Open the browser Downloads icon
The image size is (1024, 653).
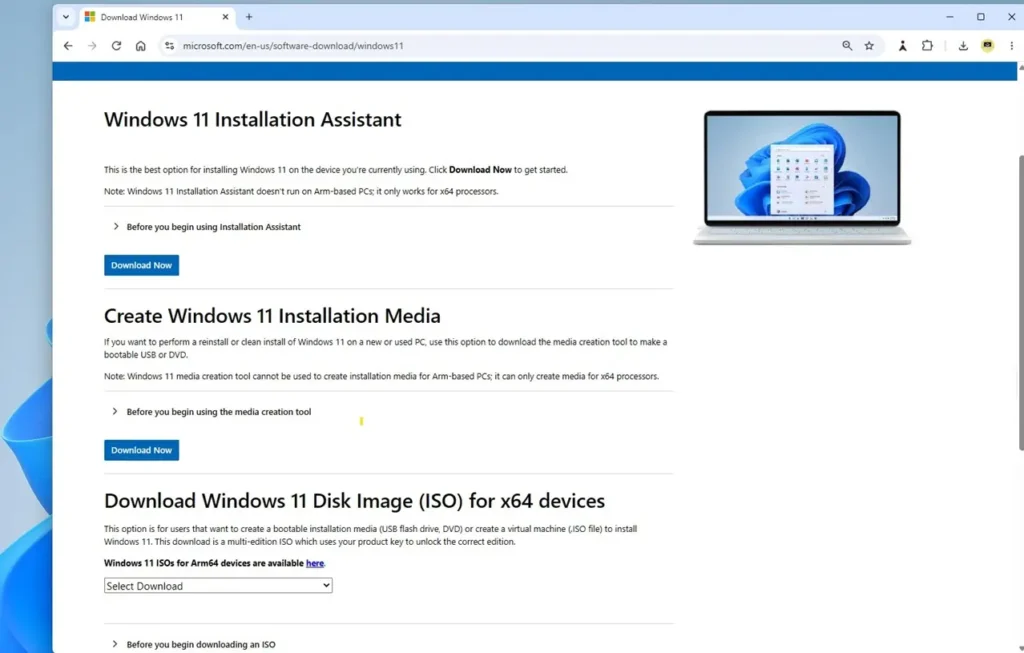963,46
